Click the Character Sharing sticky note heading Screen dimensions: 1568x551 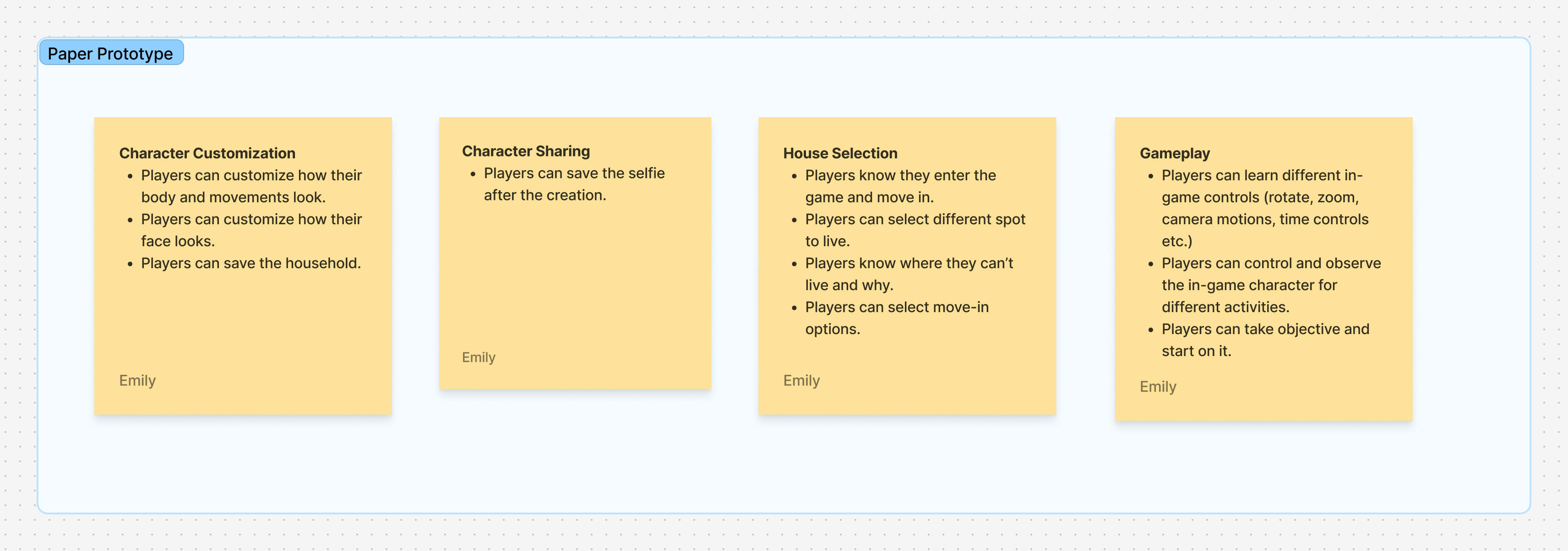[x=525, y=151]
